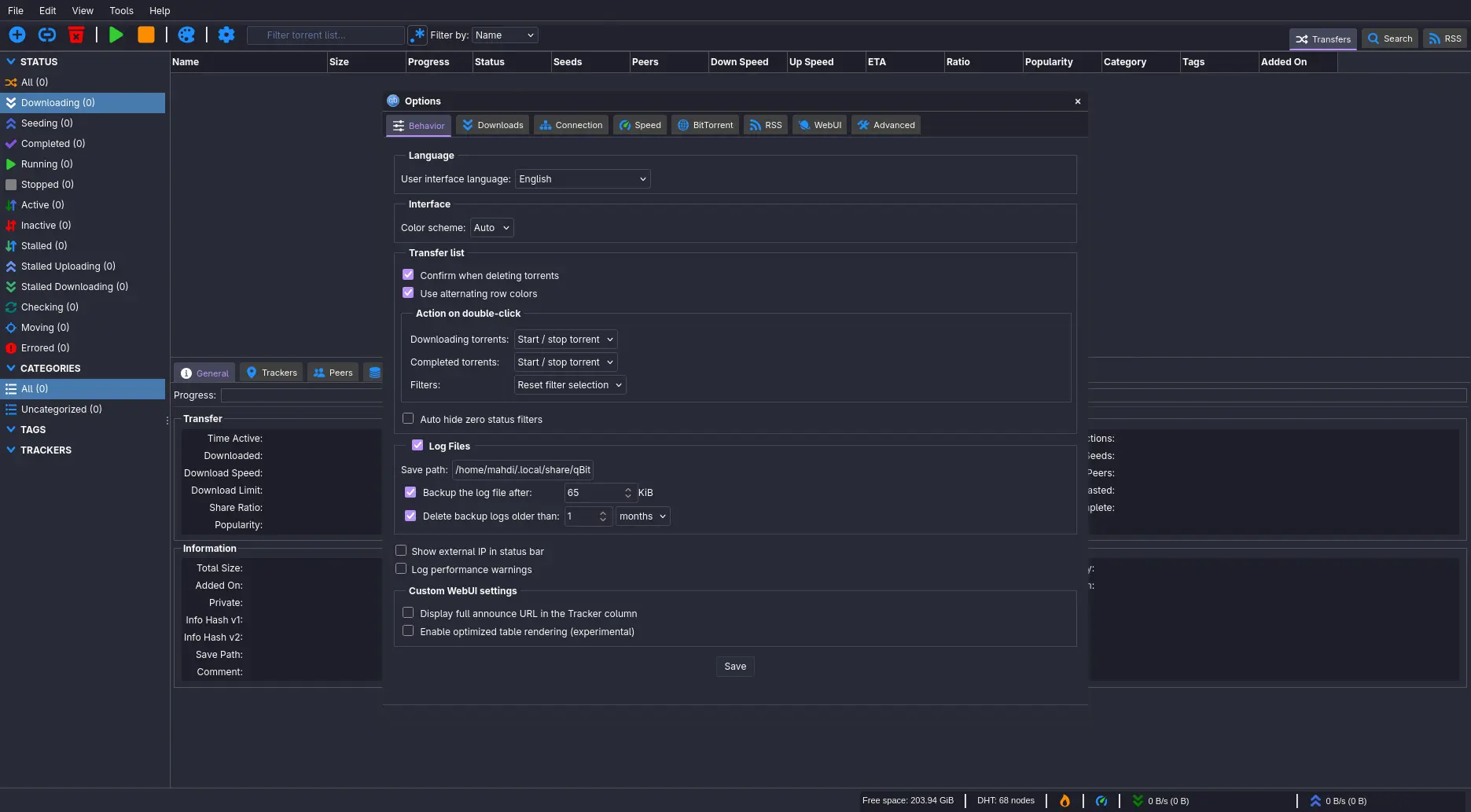The height and width of the screenshot is (812, 1471).
Task: Open preferences via the gear icon
Action: (226, 35)
